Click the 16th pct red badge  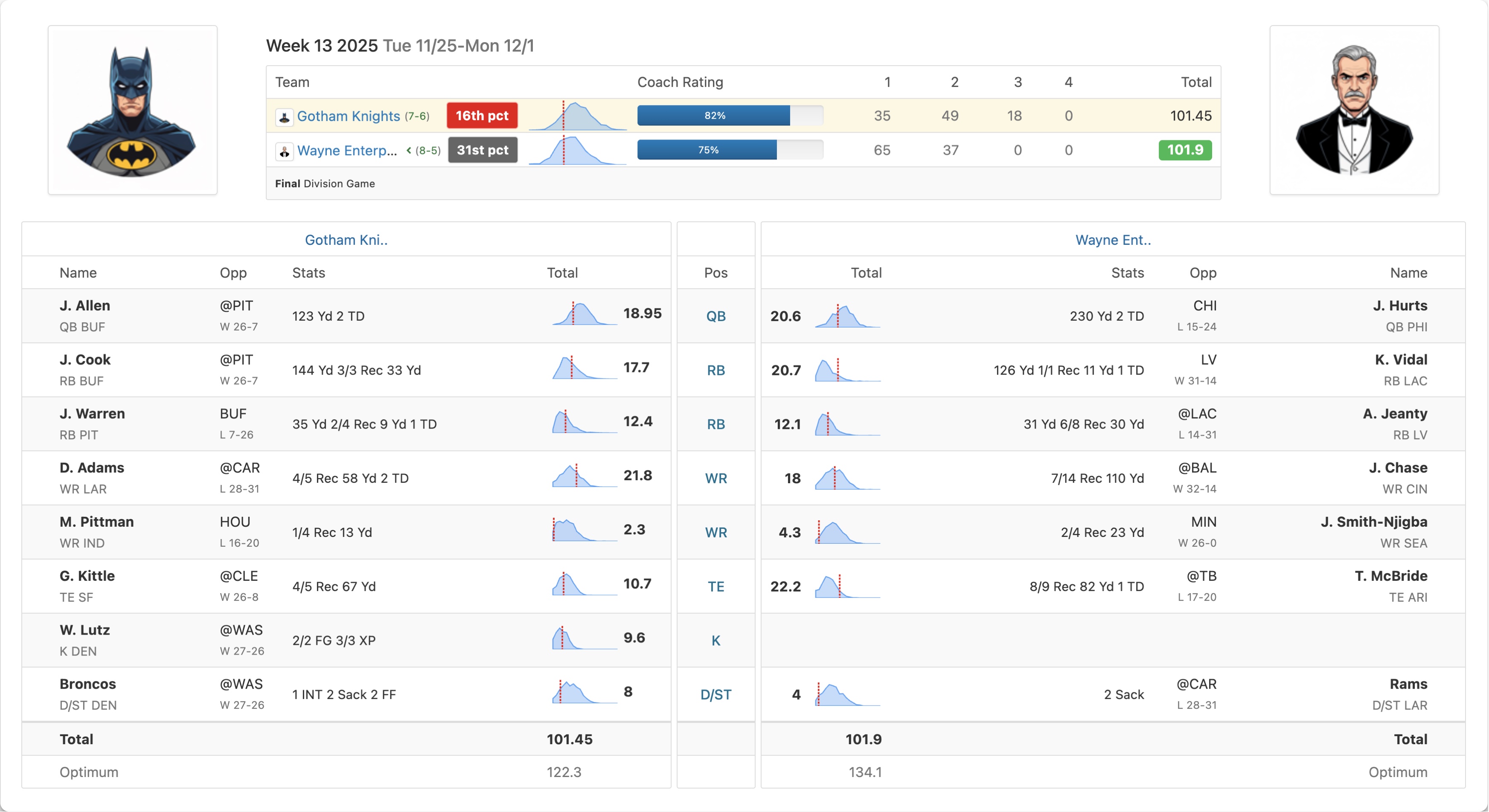(482, 116)
